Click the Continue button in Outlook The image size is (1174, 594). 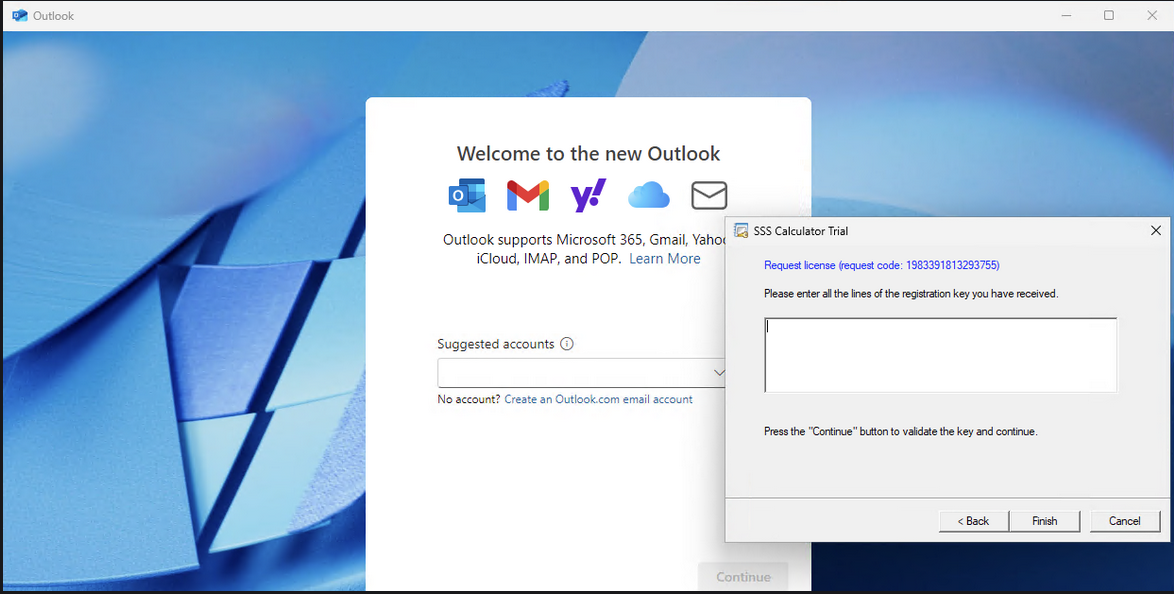click(743, 577)
